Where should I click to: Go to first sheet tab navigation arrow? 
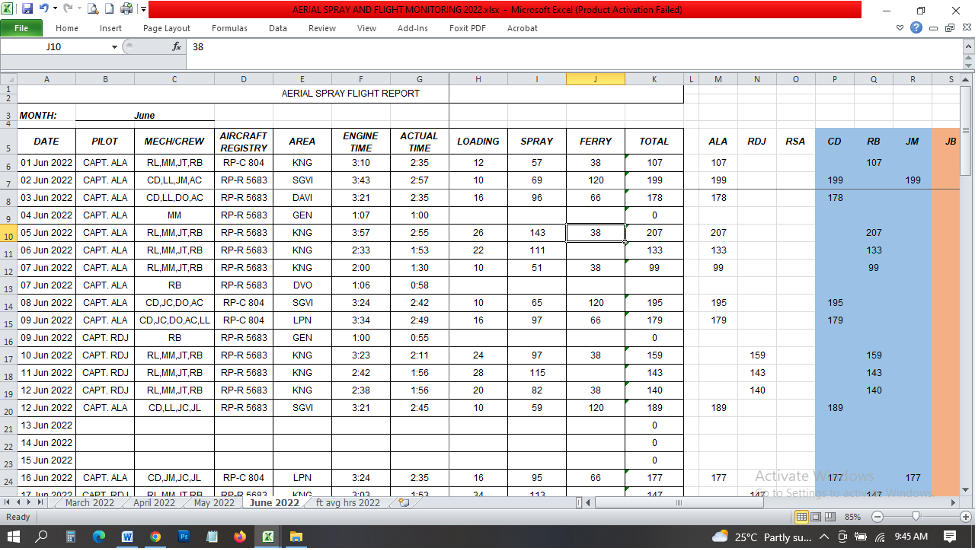(7, 502)
